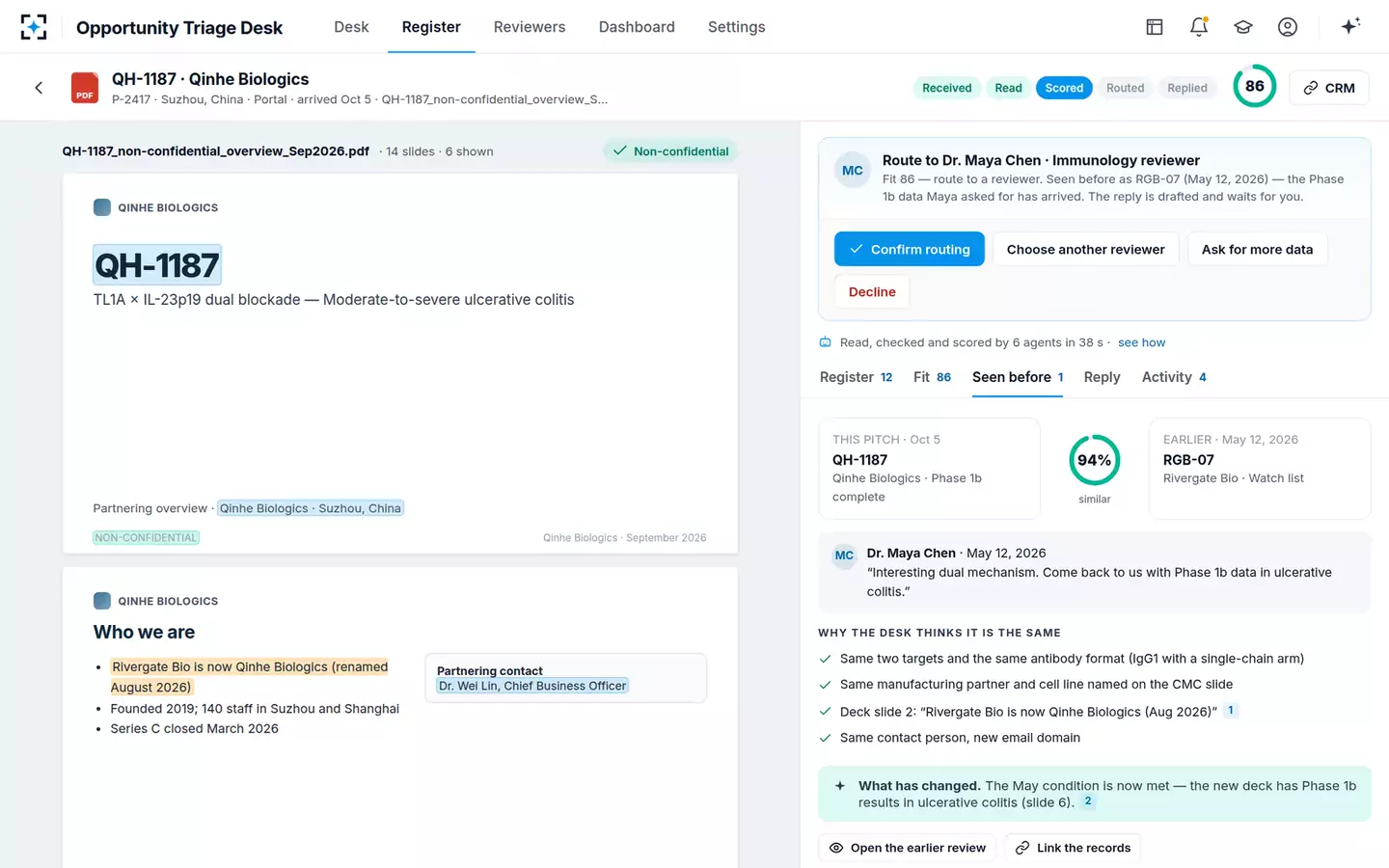This screenshot has height=868, width=1389.
Task: Click the back arrow icon
Action: tap(39, 88)
